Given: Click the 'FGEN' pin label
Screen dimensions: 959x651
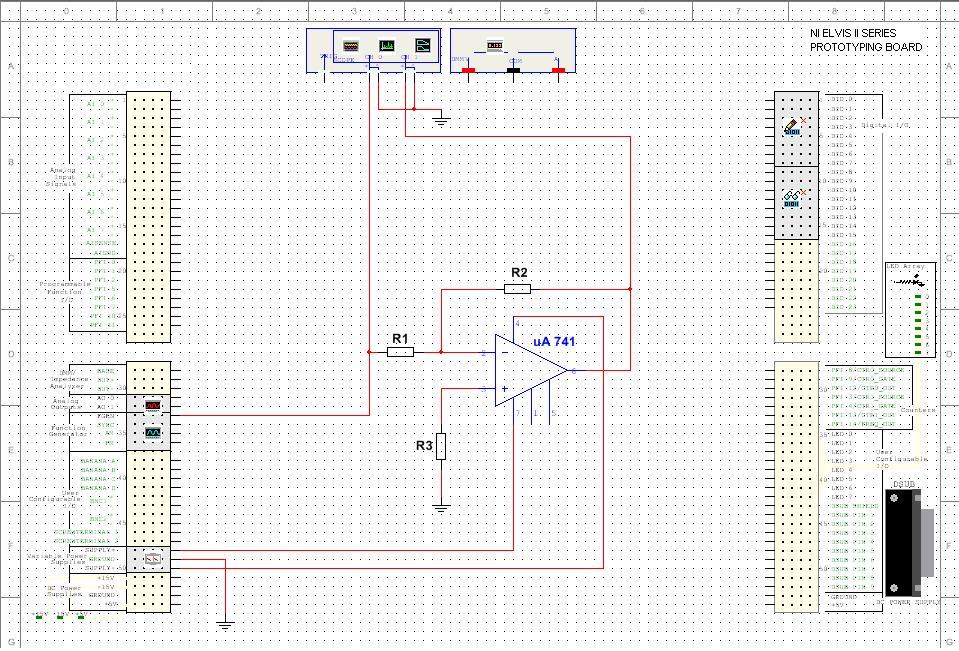Looking at the screenshot, I should (106, 415).
